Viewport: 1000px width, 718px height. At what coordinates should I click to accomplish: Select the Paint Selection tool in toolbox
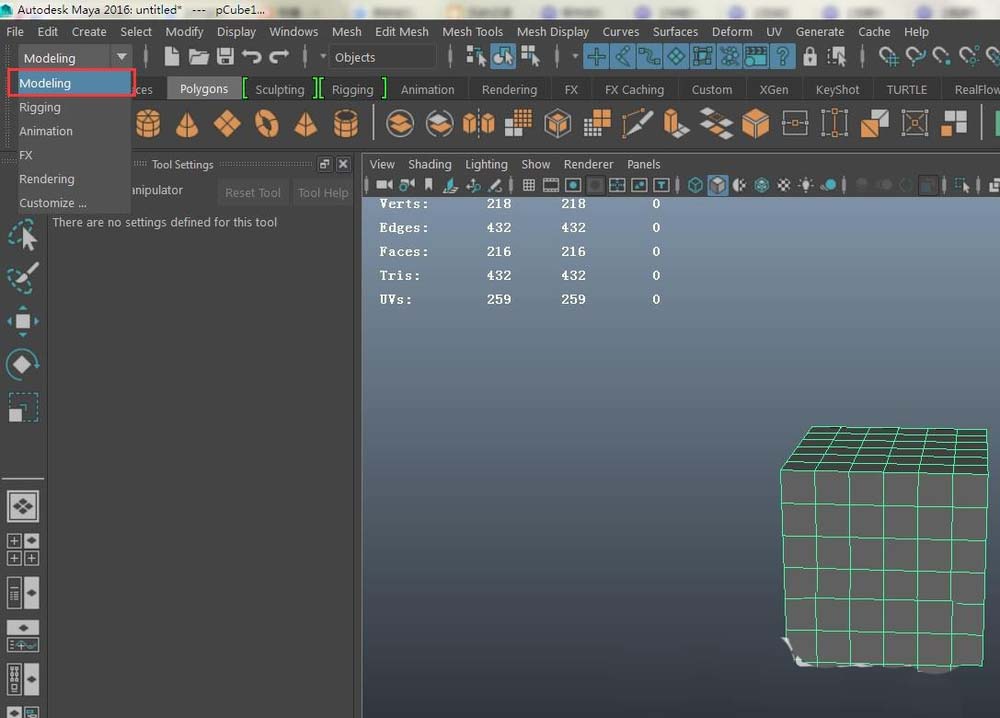point(22,278)
